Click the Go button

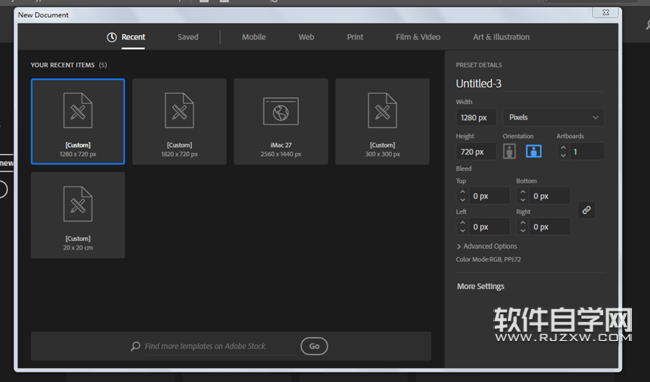[314, 346]
